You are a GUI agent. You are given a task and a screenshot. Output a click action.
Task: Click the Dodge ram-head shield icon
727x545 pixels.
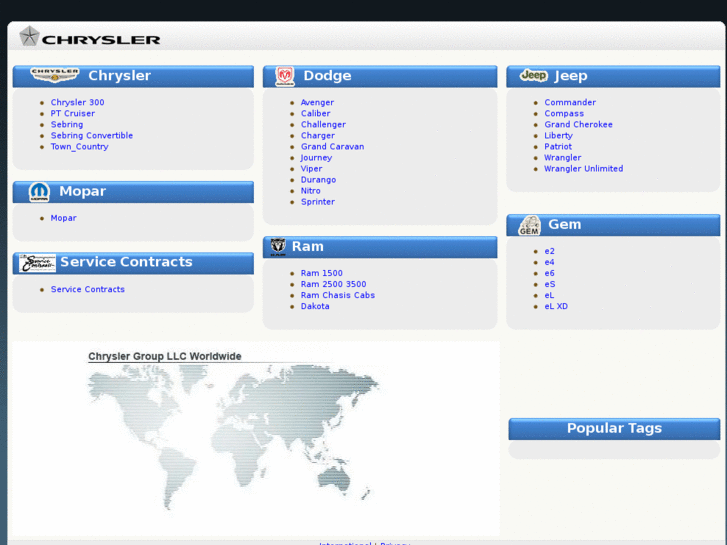pos(285,76)
